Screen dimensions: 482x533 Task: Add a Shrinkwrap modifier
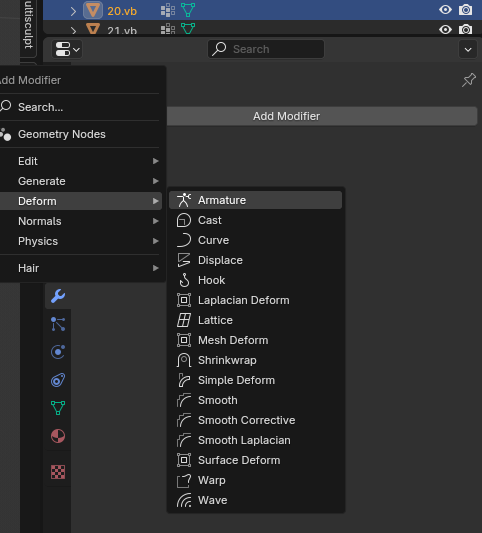256,360
